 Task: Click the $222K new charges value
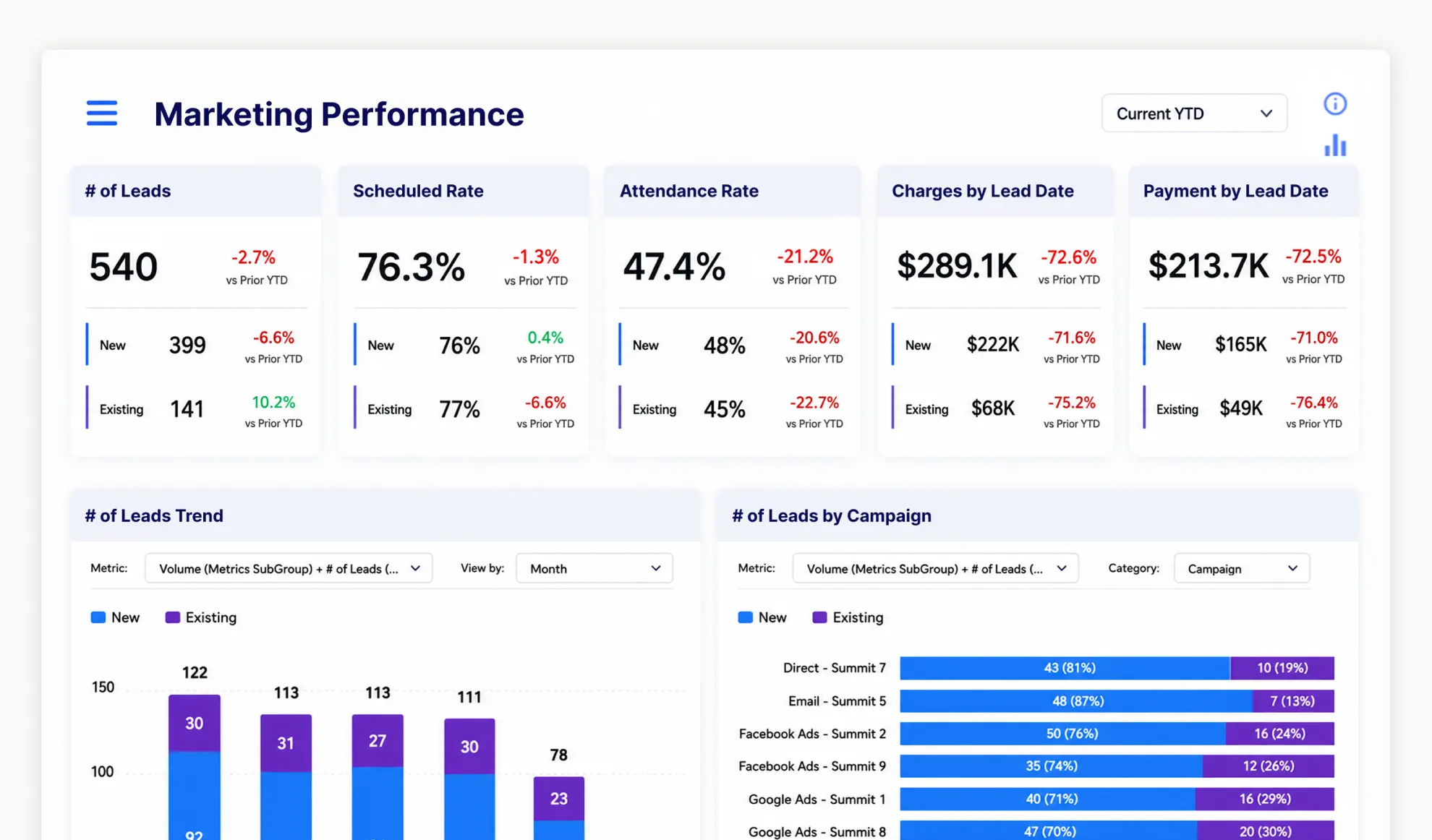[993, 345]
